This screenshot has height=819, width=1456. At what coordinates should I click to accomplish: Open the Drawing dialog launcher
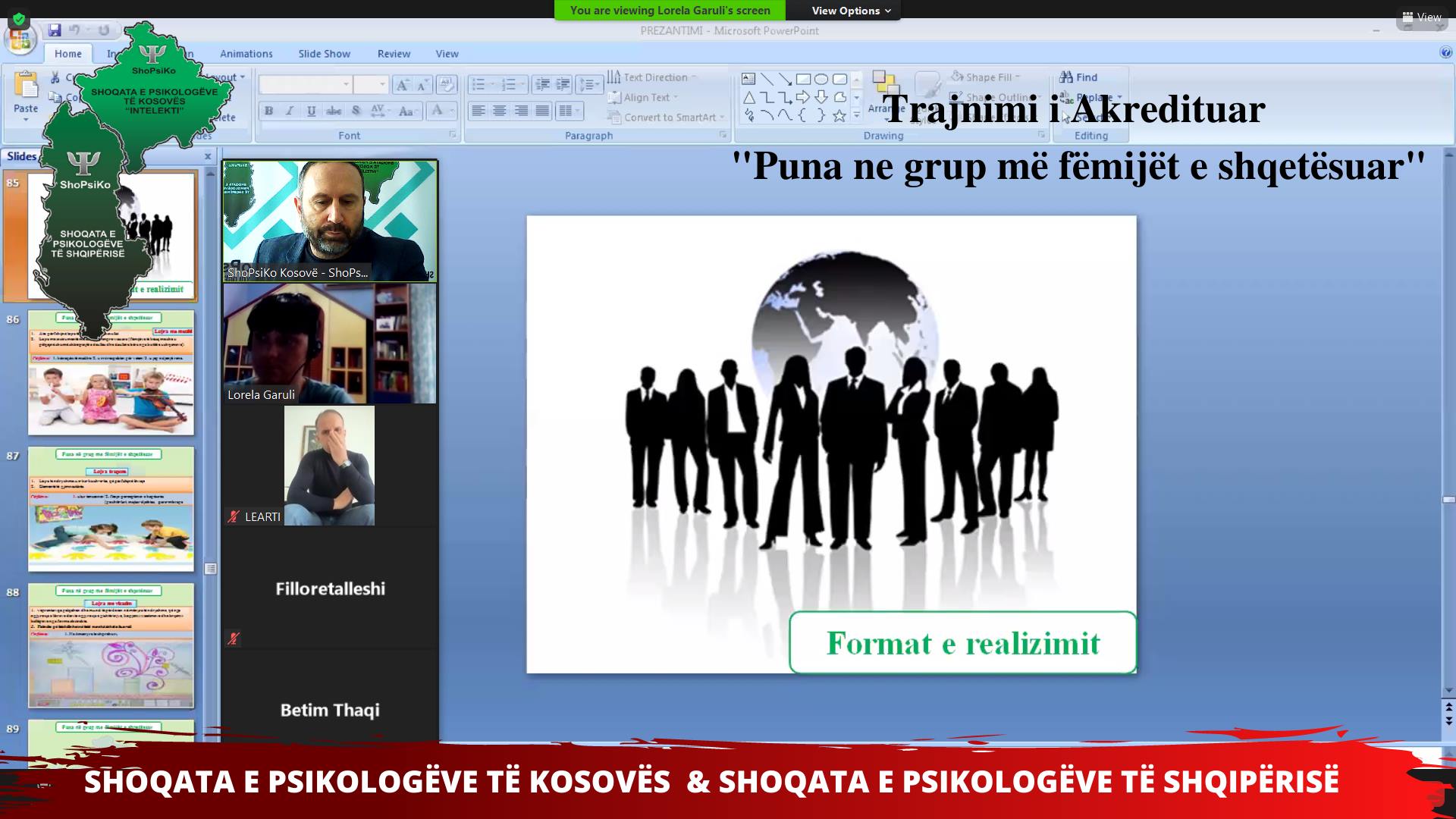tap(1041, 135)
